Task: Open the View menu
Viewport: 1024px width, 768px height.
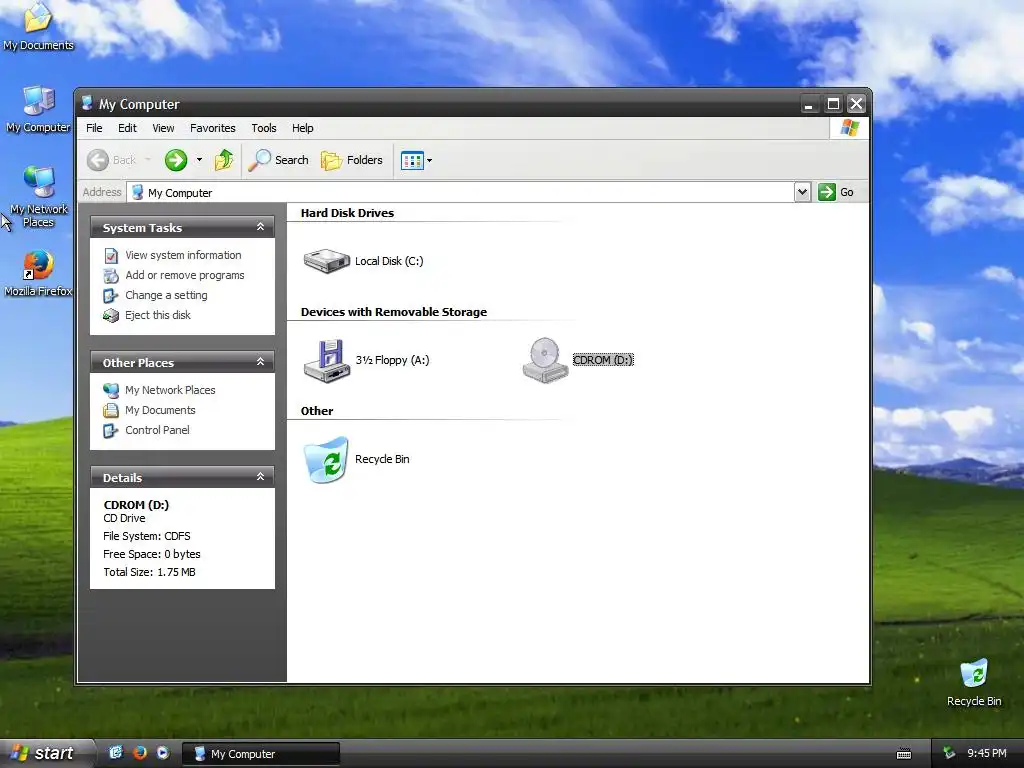Action: click(x=163, y=128)
